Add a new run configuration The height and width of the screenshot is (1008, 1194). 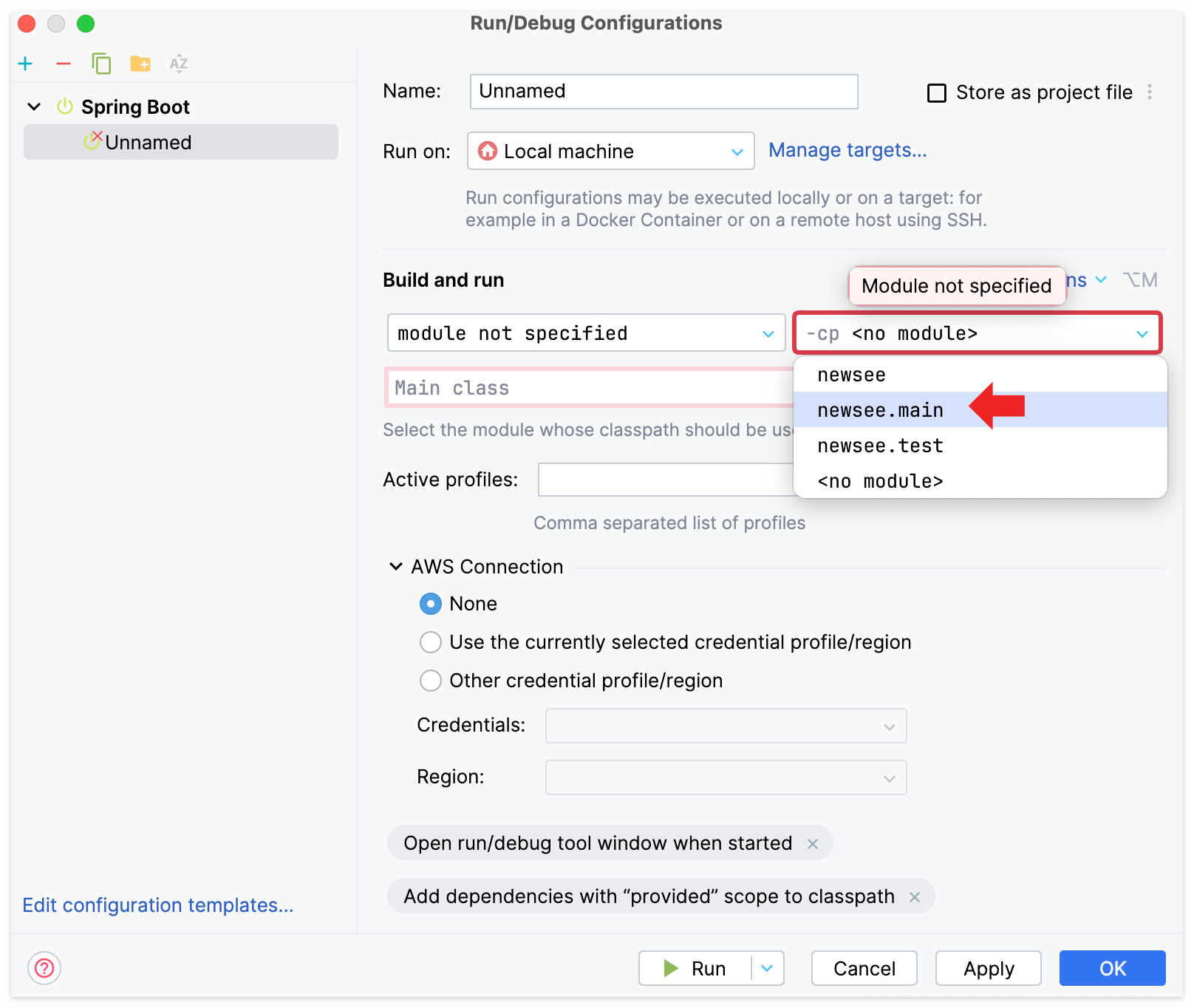[25, 64]
